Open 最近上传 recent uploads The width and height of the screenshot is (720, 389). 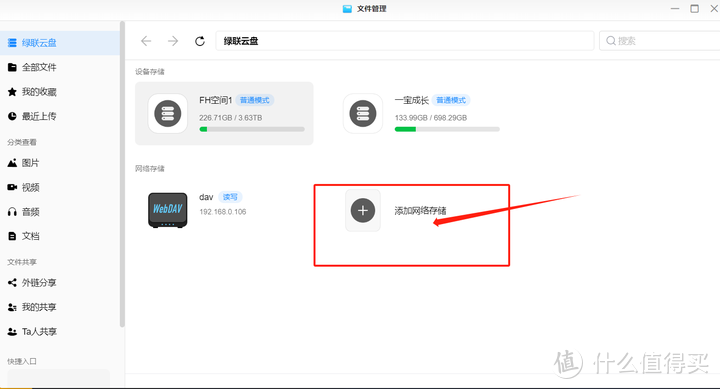pos(60,116)
